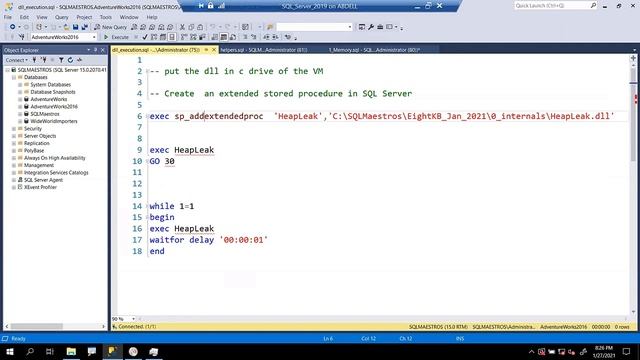
Task: Select Always On High Availability node
Action: (x=55, y=158)
